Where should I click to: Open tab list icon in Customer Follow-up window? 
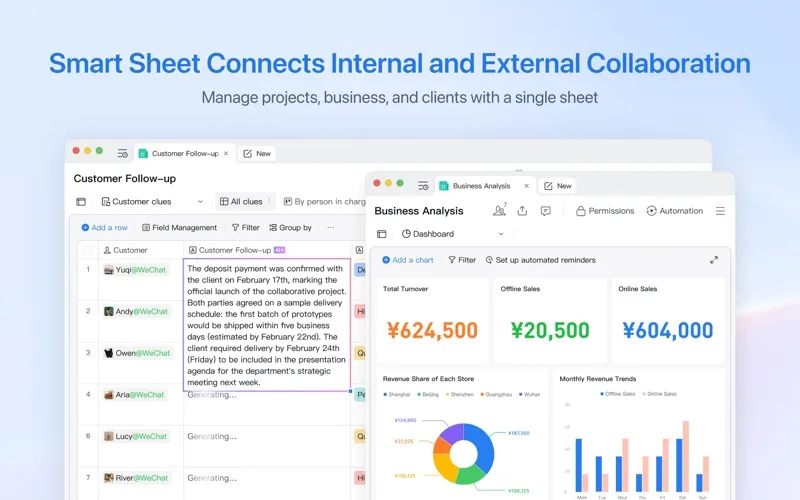click(x=122, y=153)
